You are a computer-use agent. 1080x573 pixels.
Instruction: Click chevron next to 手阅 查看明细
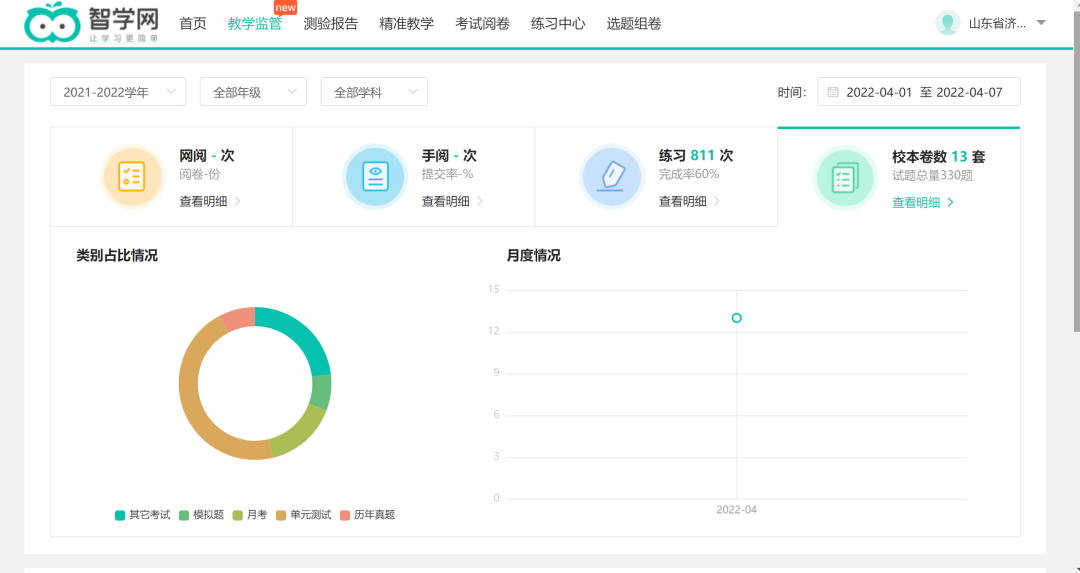pyautogui.click(x=480, y=201)
